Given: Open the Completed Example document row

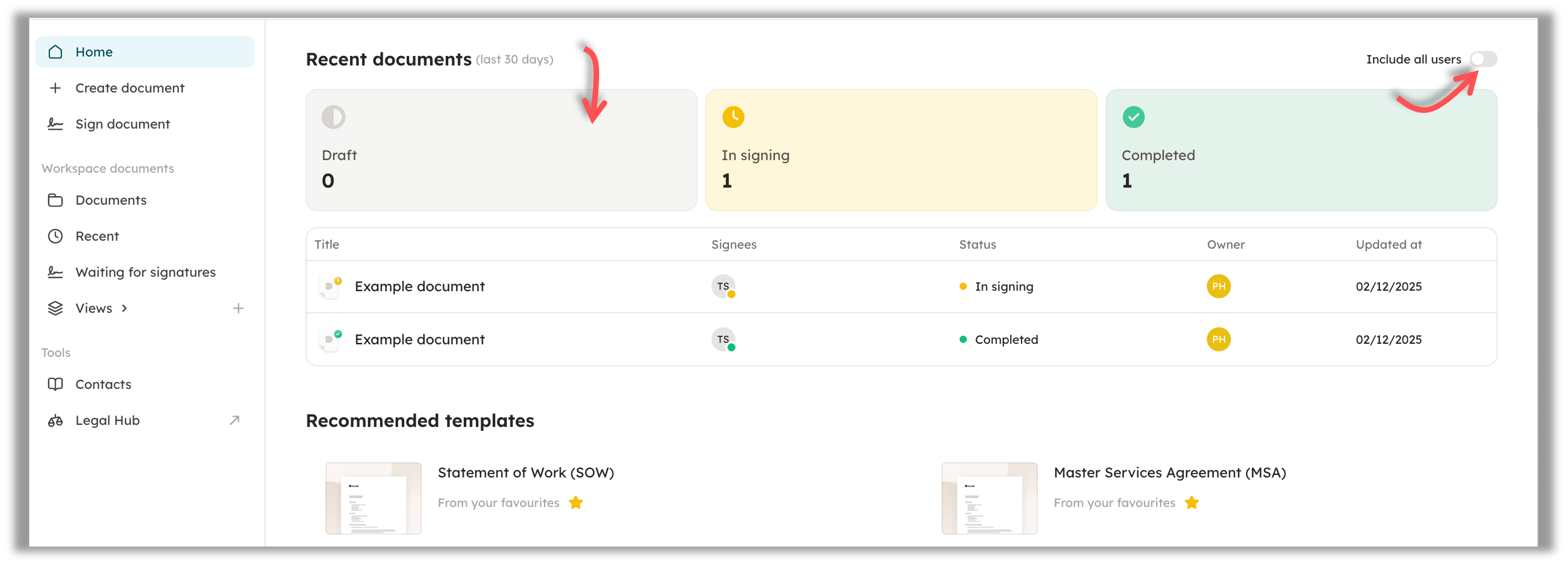Looking at the screenshot, I should [419, 339].
